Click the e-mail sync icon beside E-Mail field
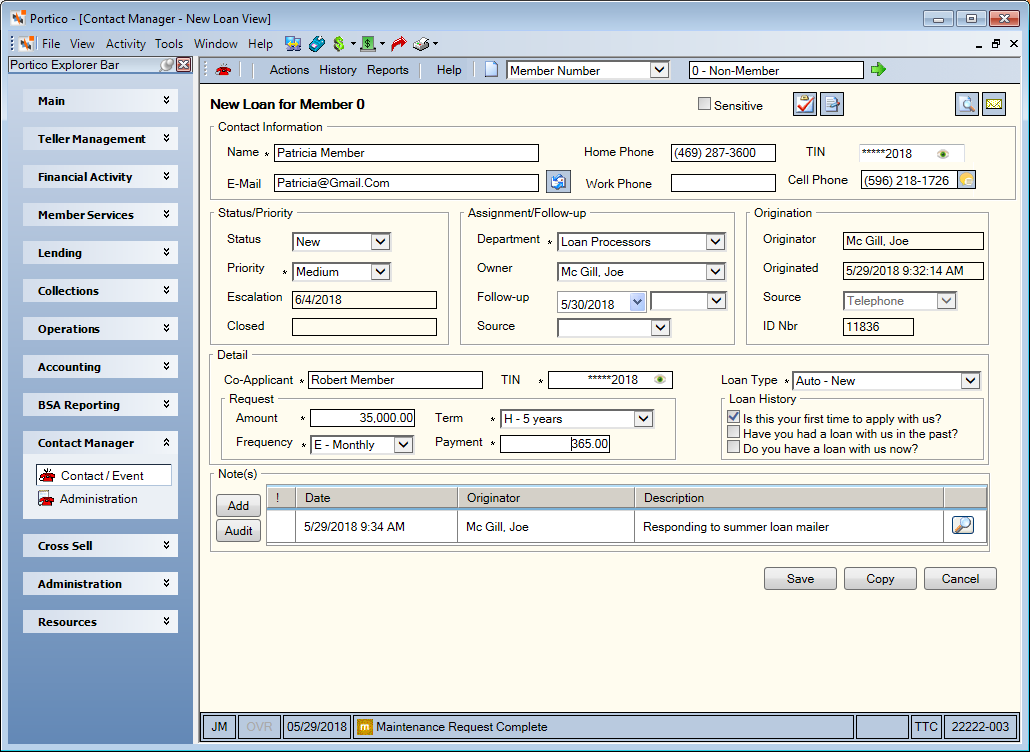 (558, 182)
